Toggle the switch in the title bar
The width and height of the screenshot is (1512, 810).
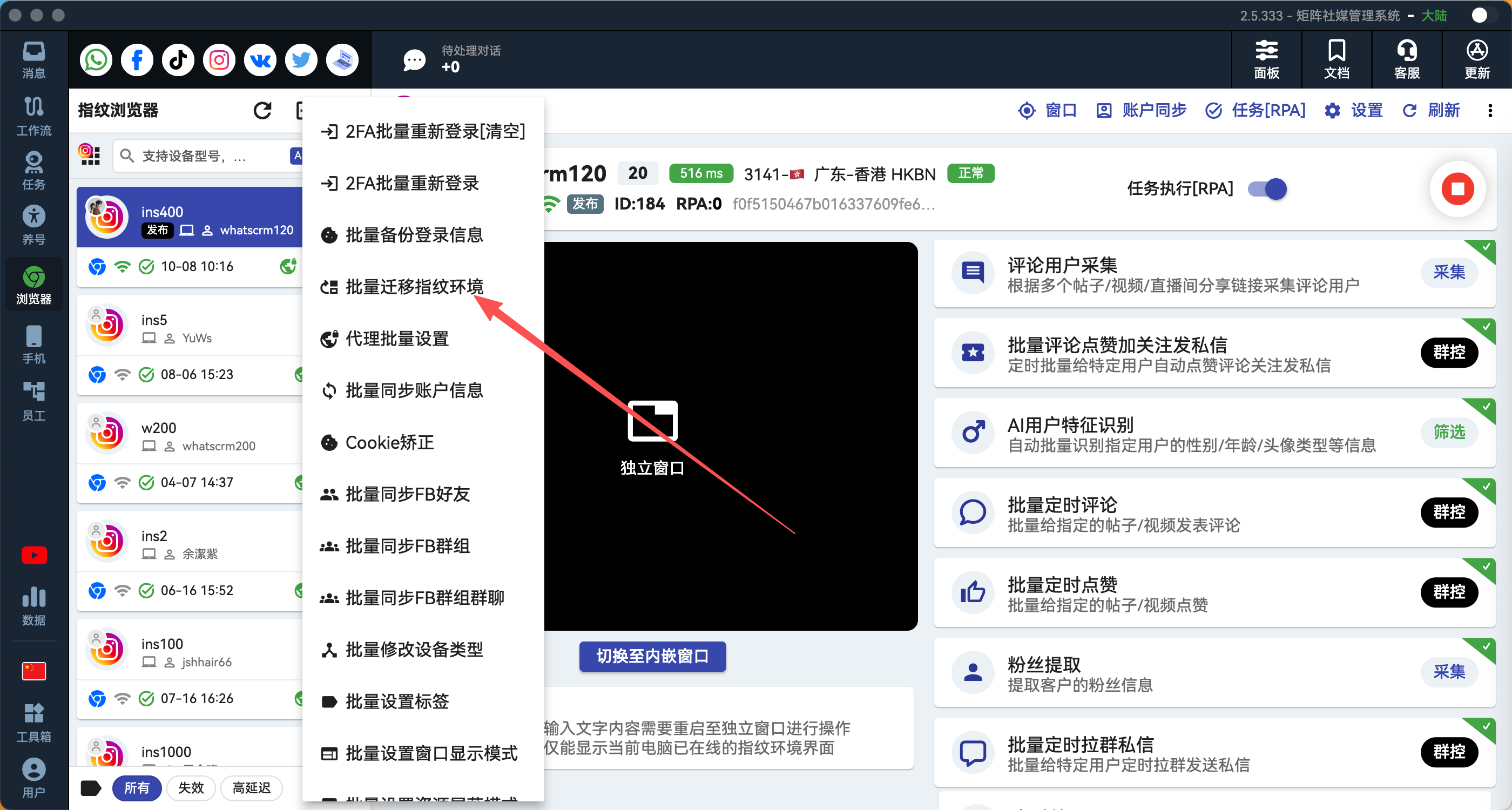[x=1483, y=15]
